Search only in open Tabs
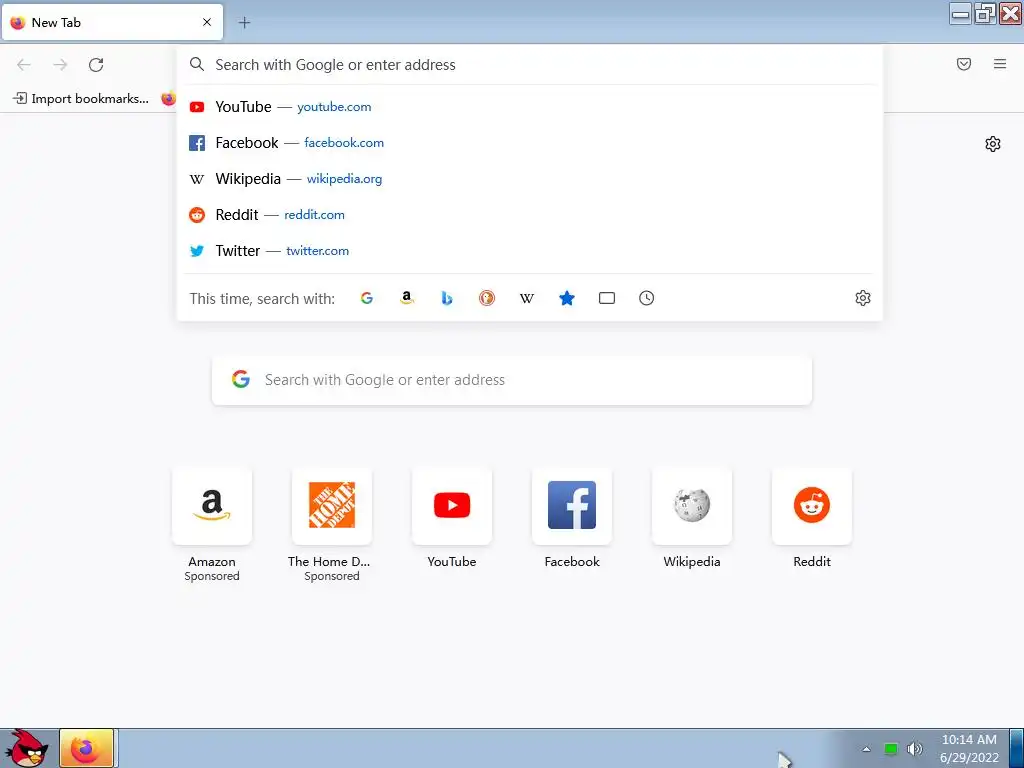1024x768 pixels. pyautogui.click(x=607, y=298)
